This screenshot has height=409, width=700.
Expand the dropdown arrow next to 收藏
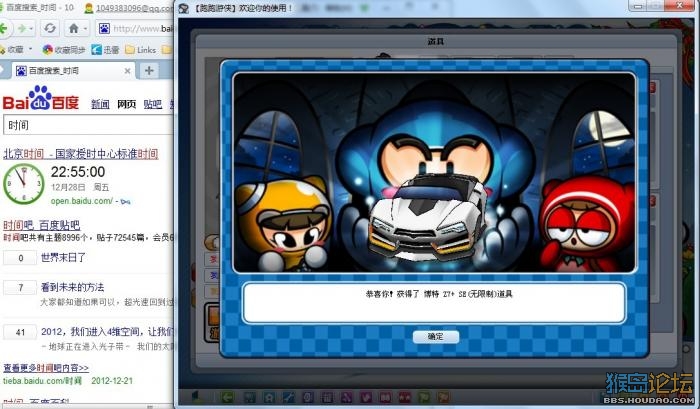coord(30,49)
